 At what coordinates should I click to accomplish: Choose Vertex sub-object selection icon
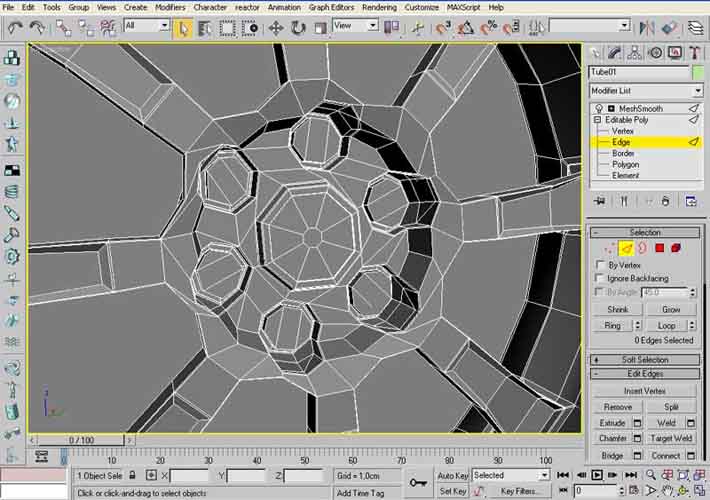tap(611, 247)
